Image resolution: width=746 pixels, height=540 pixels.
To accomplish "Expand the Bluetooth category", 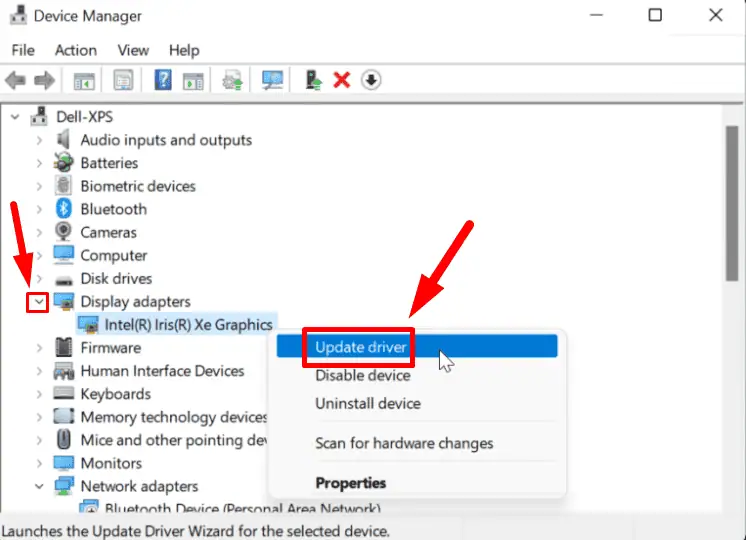I will (39, 209).
